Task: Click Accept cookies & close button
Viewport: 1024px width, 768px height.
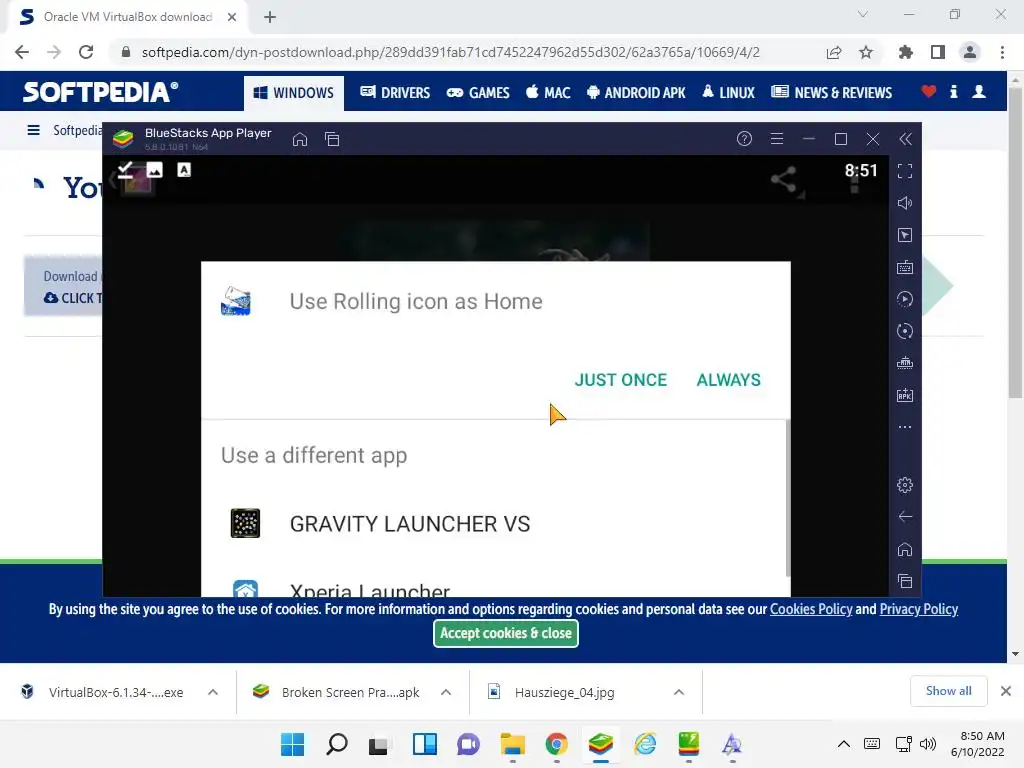Action: [505, 633]
